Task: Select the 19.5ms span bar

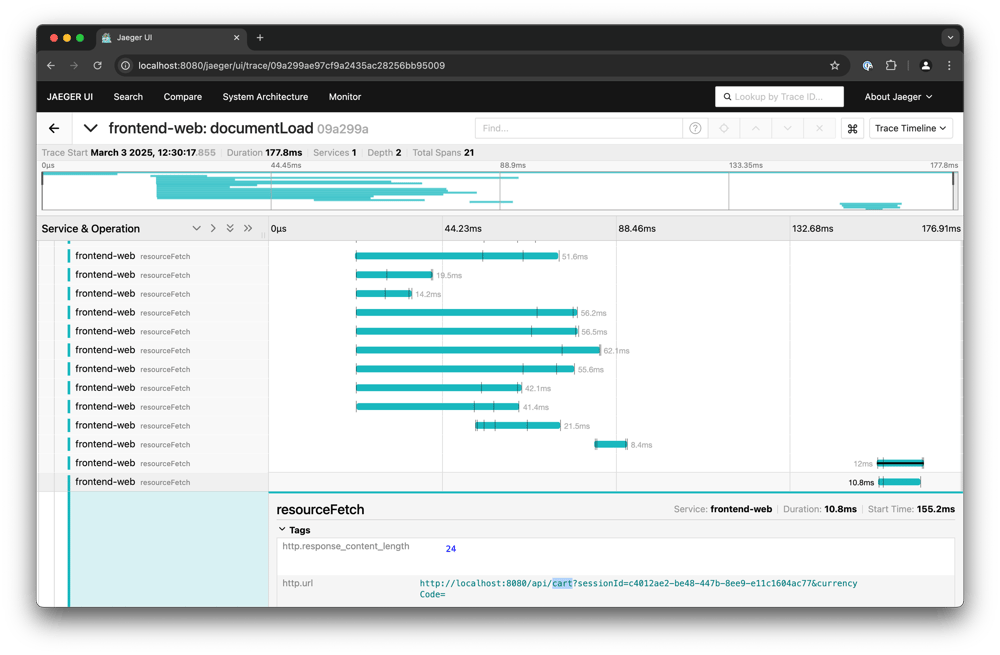Action: coord(394,275)
